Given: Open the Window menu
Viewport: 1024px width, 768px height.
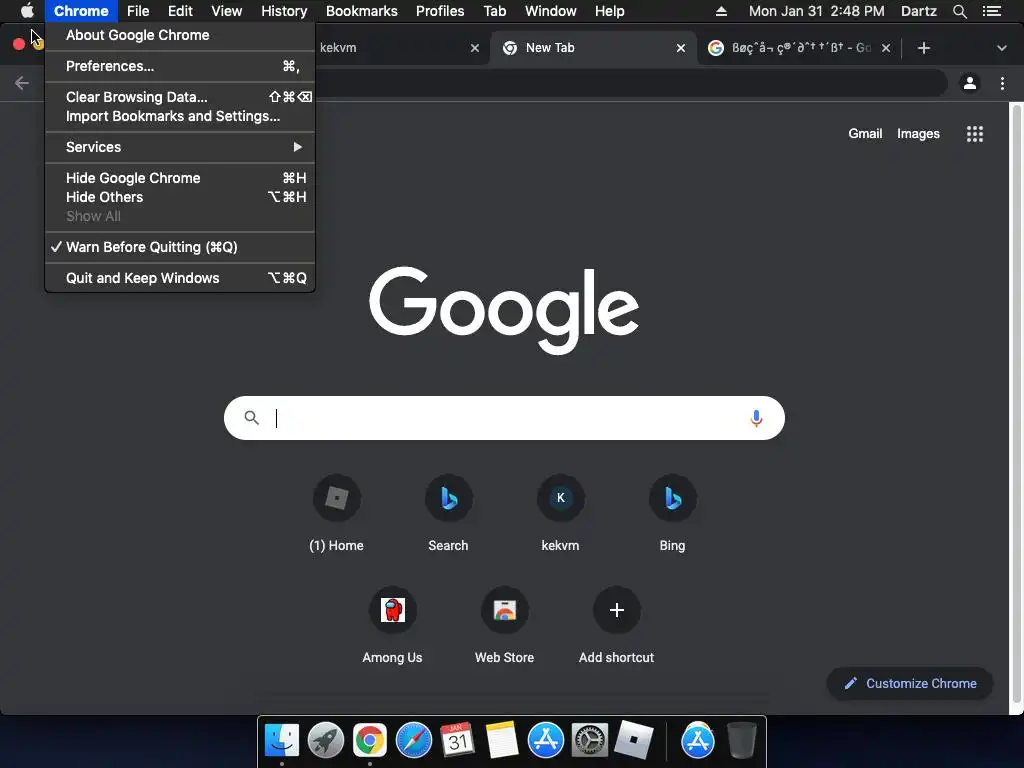Looking at the screenshot, I should (551, 11).
